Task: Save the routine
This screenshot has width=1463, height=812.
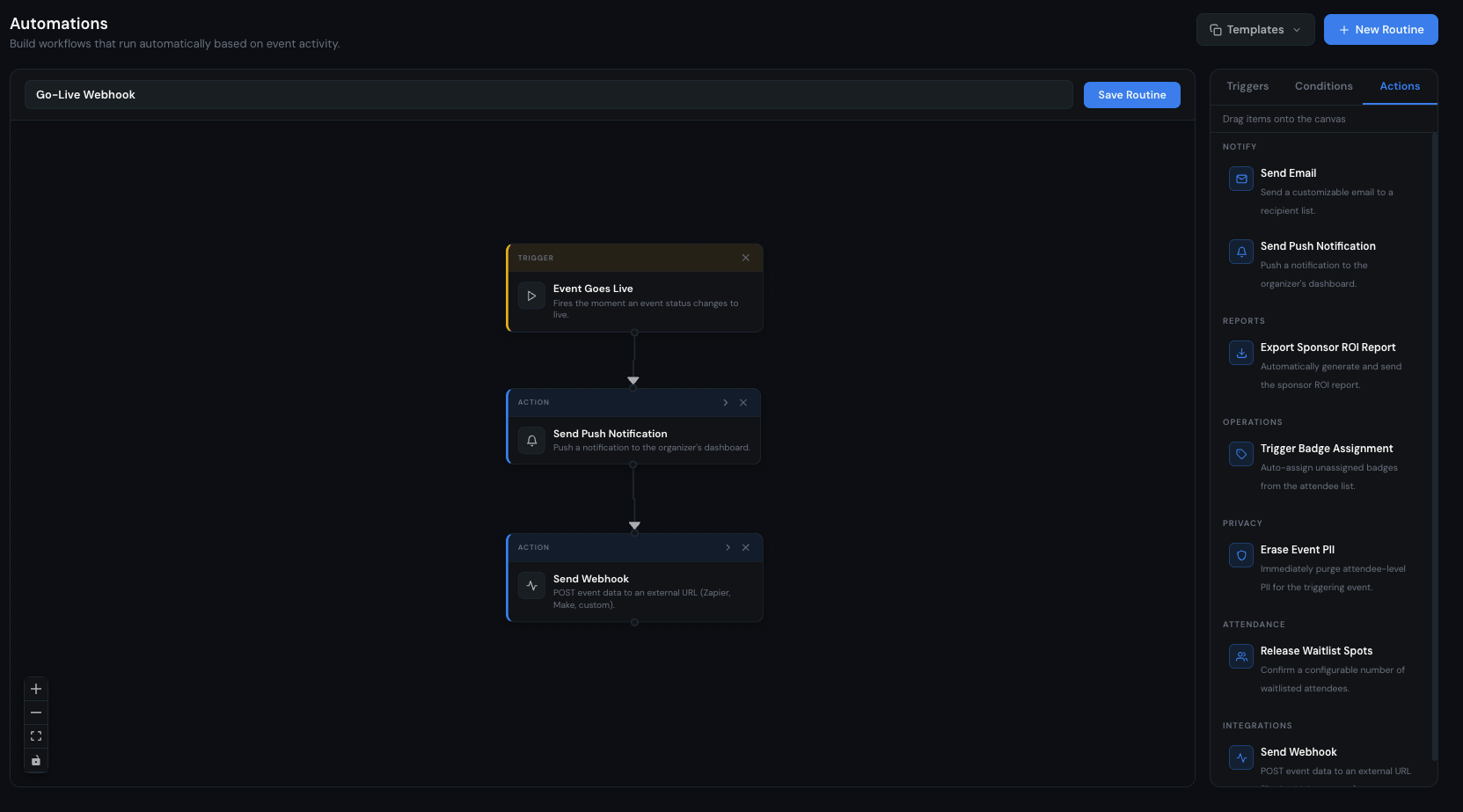Action: pyautogui.click(x=1132, y=95)
